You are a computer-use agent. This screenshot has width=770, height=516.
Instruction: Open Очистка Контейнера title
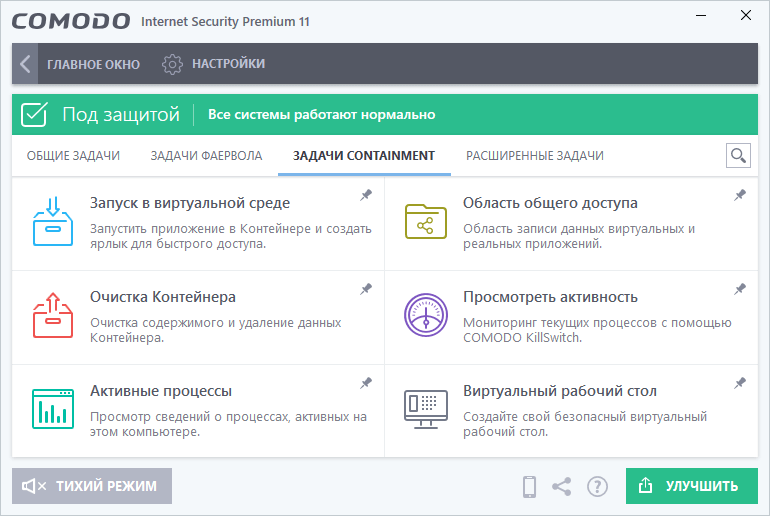pyautogui.click(x=163, y=297)
